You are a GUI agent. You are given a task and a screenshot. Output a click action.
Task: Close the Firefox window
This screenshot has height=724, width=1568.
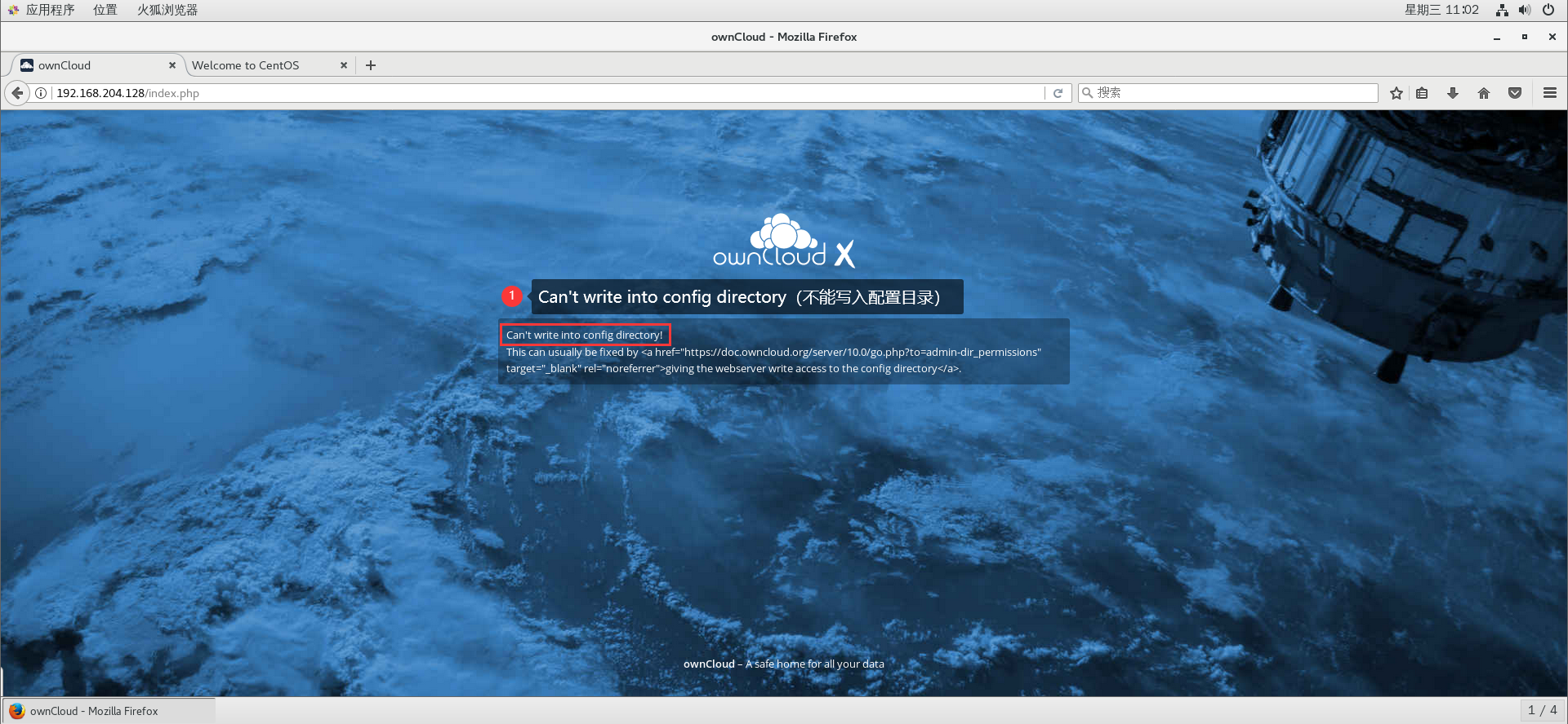[1552, 37]
